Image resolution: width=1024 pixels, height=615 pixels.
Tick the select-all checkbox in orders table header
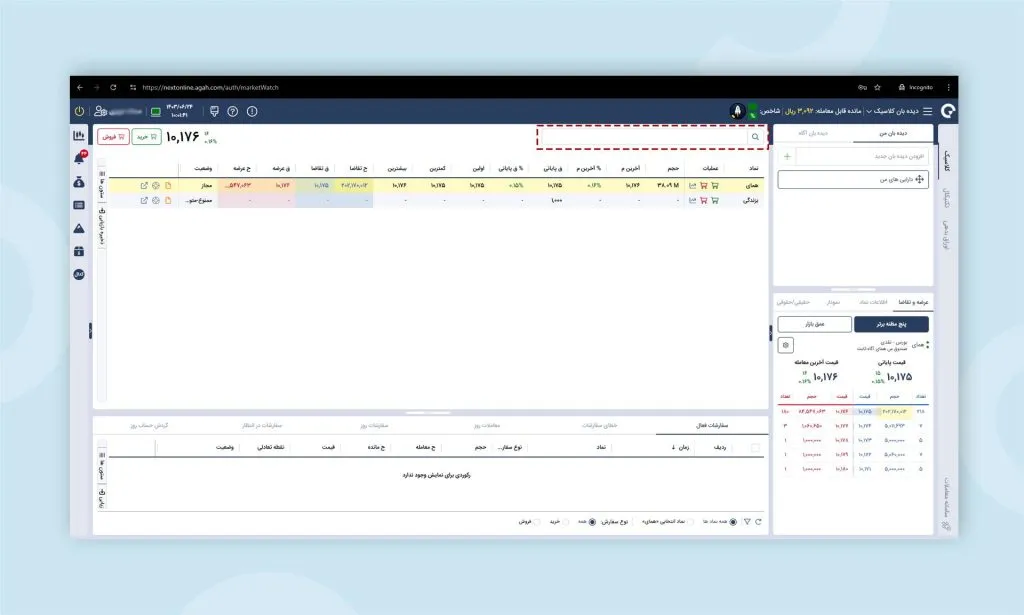(755, 447)
